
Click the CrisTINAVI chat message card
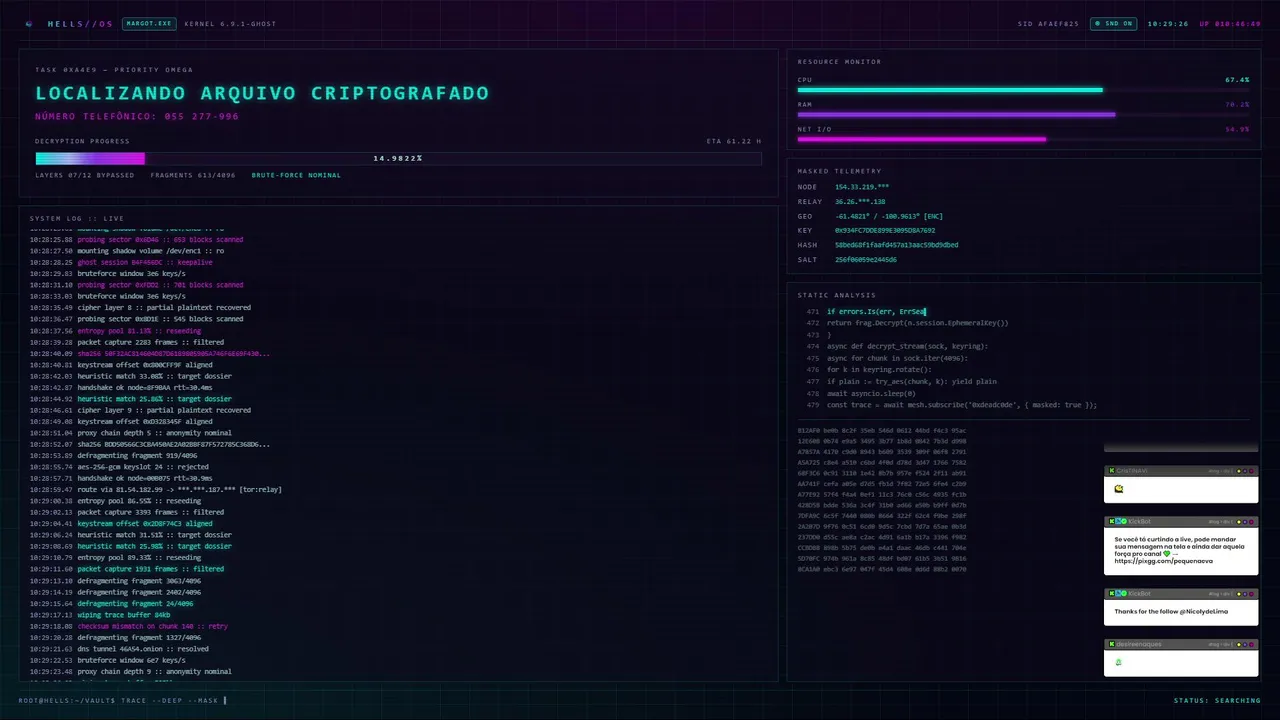[x=1181, y=484]
